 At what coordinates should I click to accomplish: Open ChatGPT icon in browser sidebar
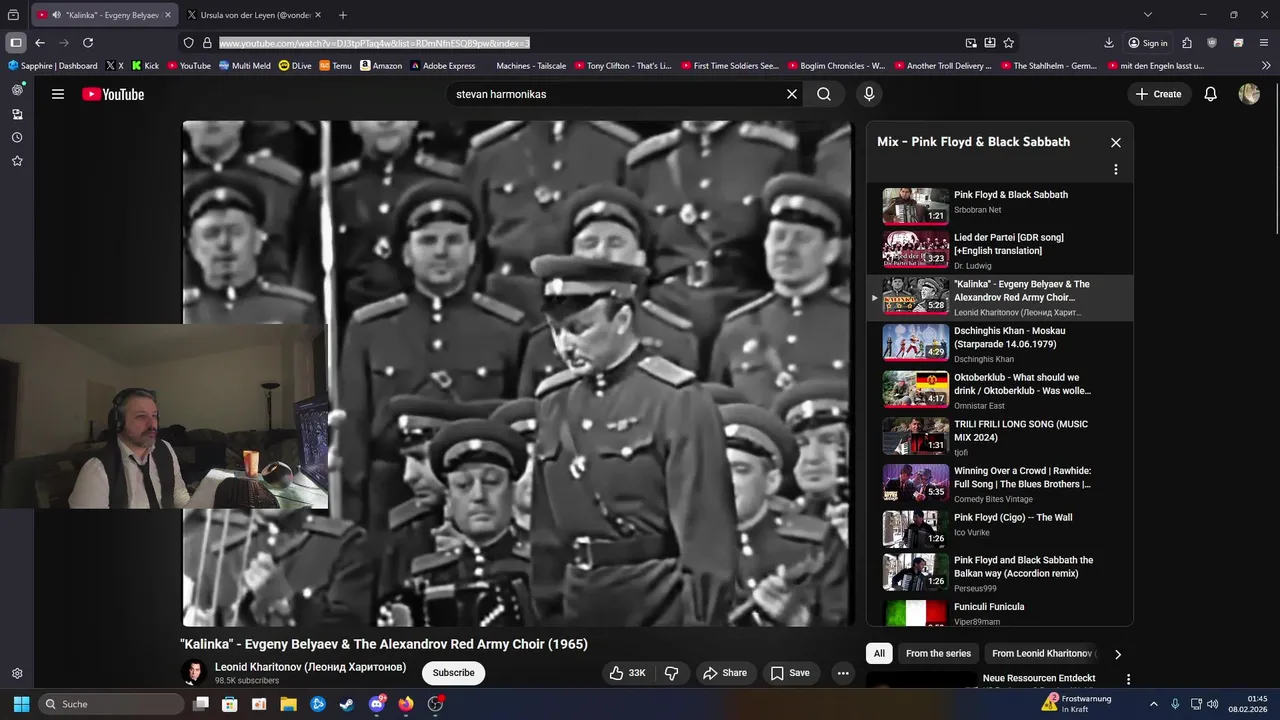coord(17,90)
